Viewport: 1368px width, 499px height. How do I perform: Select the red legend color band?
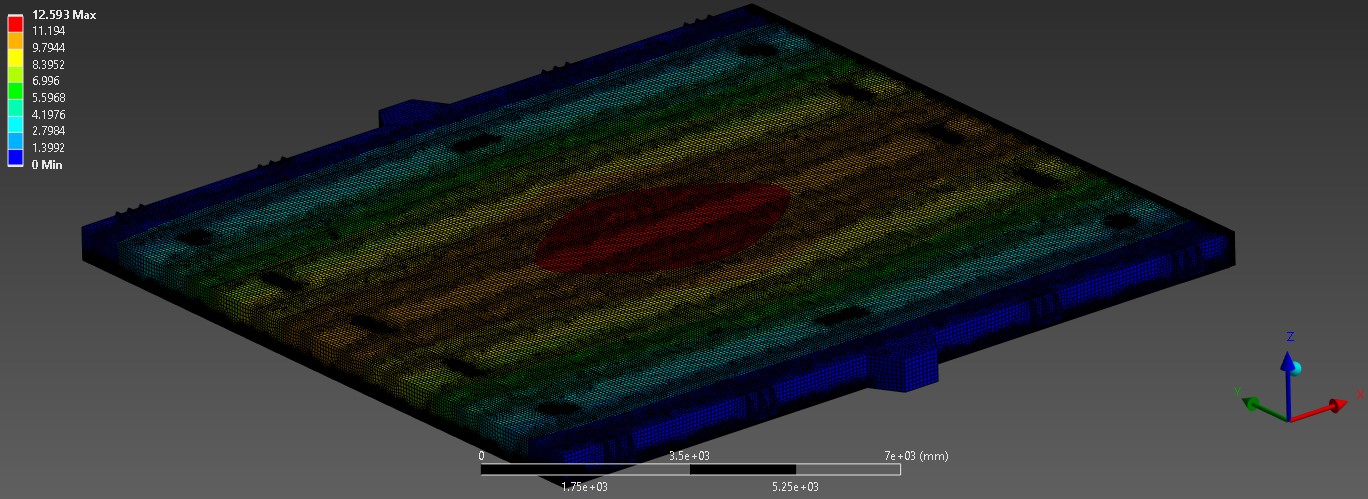click(x=16, y=23)
